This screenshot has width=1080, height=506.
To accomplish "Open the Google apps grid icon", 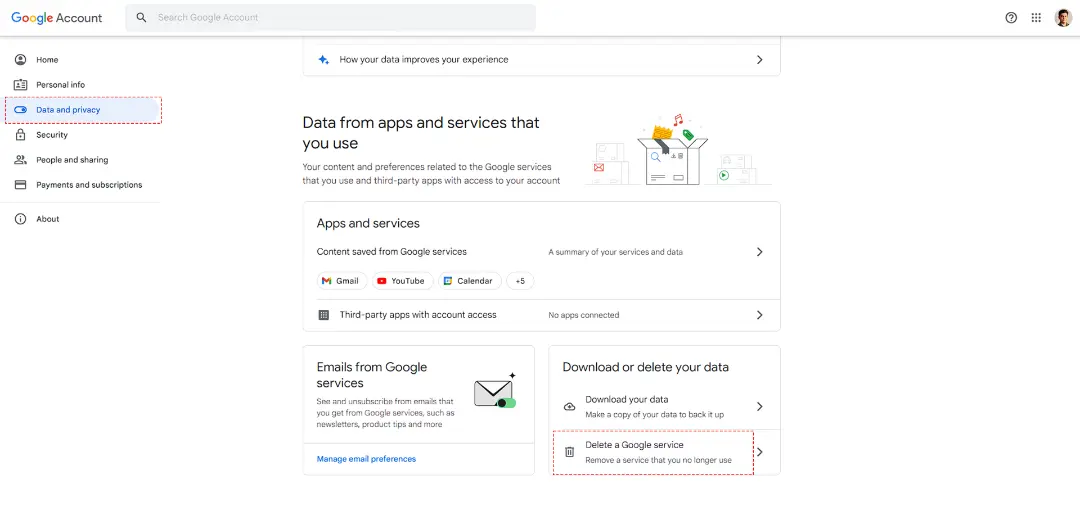I will pos(1036,18).
